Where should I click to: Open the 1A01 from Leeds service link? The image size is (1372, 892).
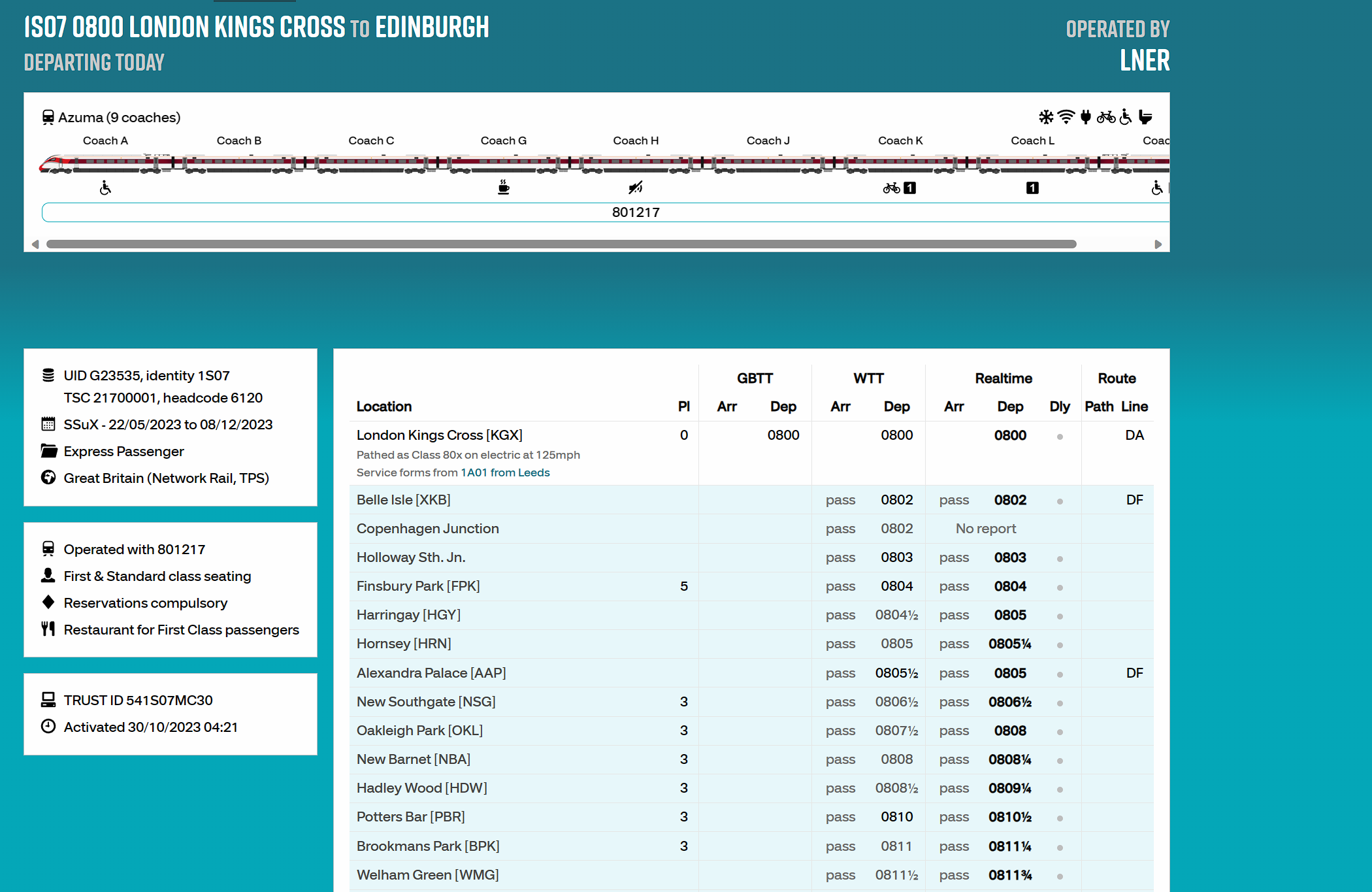505,472
